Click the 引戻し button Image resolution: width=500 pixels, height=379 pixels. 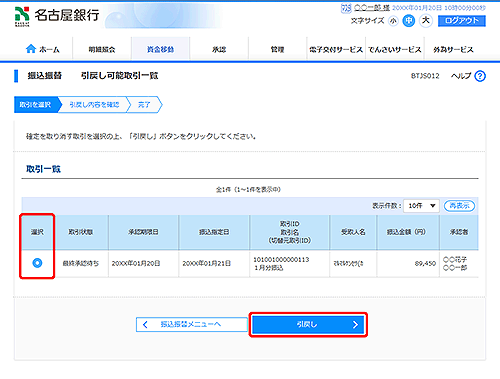point(308,324)
